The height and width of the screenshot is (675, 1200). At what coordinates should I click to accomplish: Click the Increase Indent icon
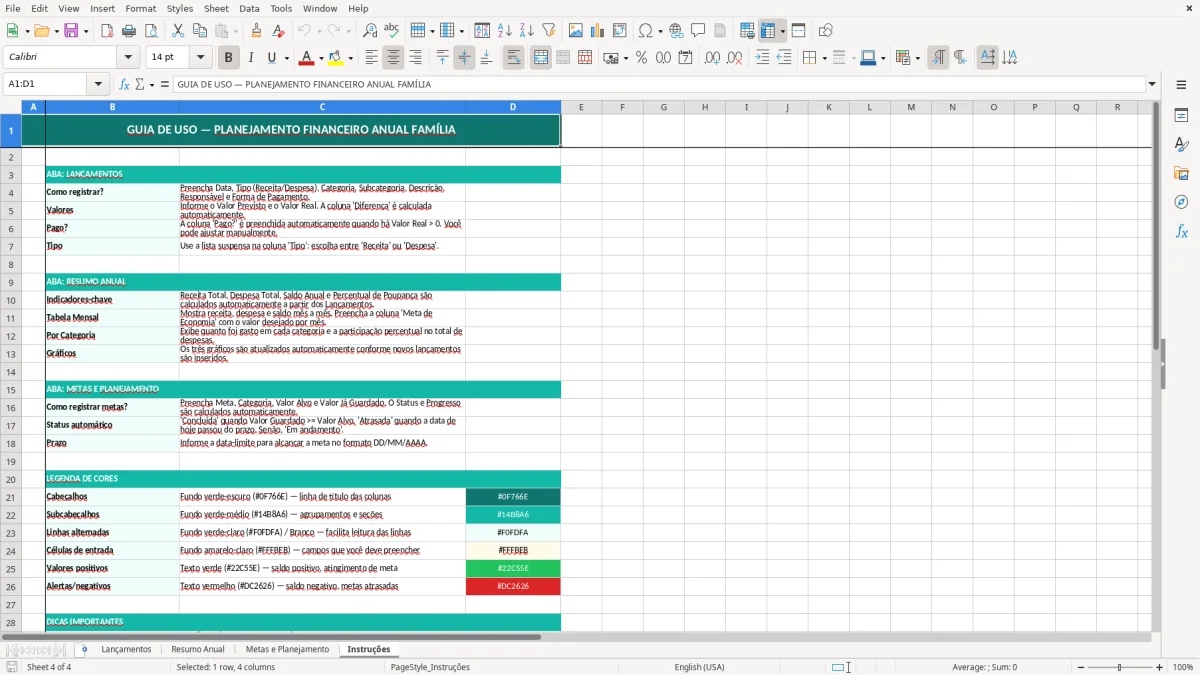762,58
